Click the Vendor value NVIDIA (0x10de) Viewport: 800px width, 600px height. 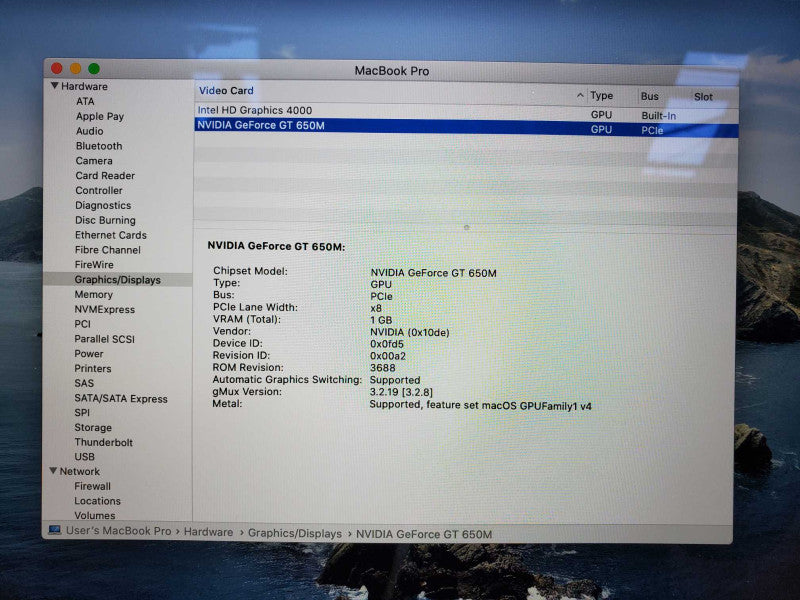tap(410, 332)
